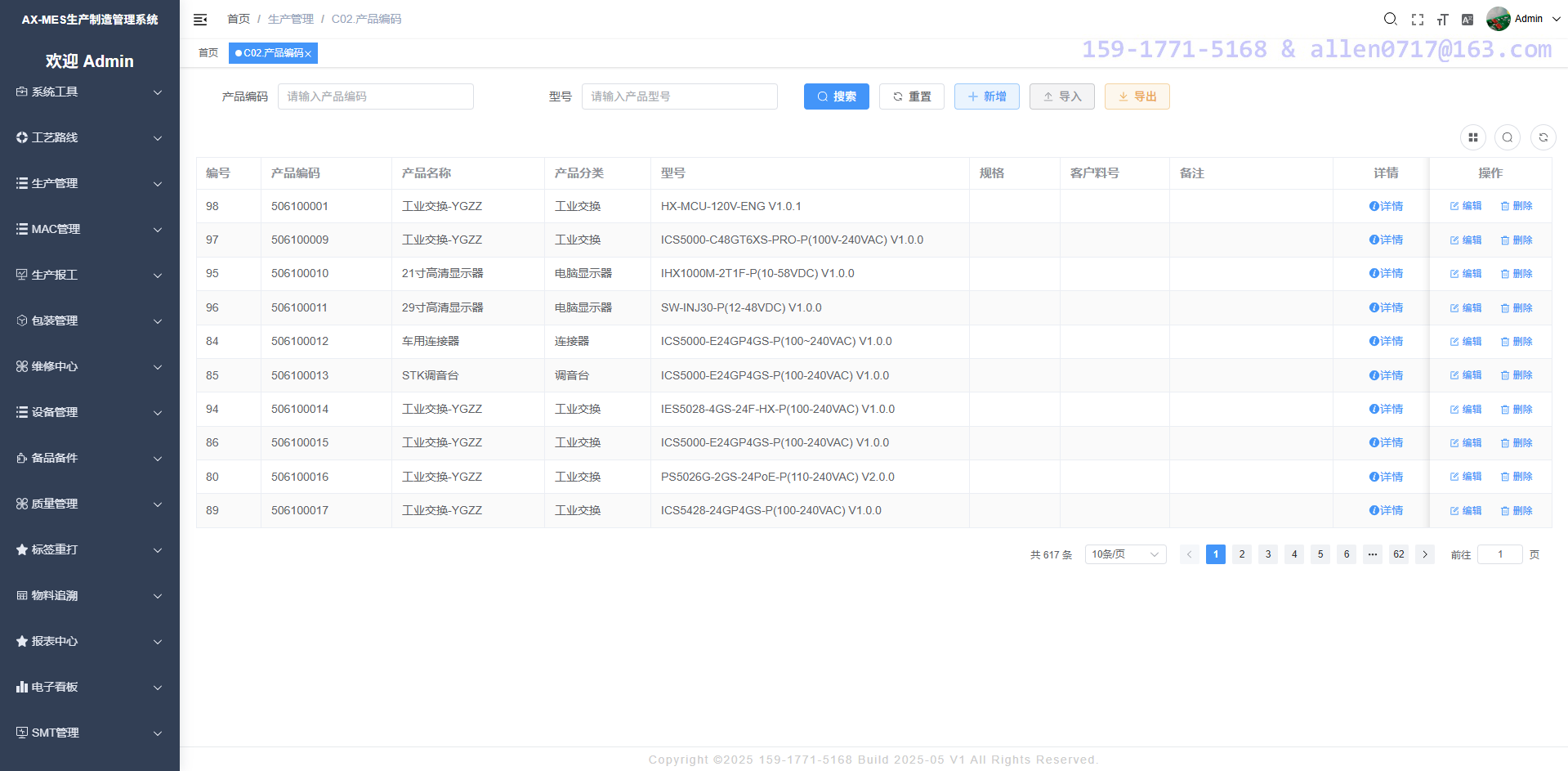Click the MAC管理 sidebar icon
The height and width of the screenshot is (771, 1568).
click(22, 229)
